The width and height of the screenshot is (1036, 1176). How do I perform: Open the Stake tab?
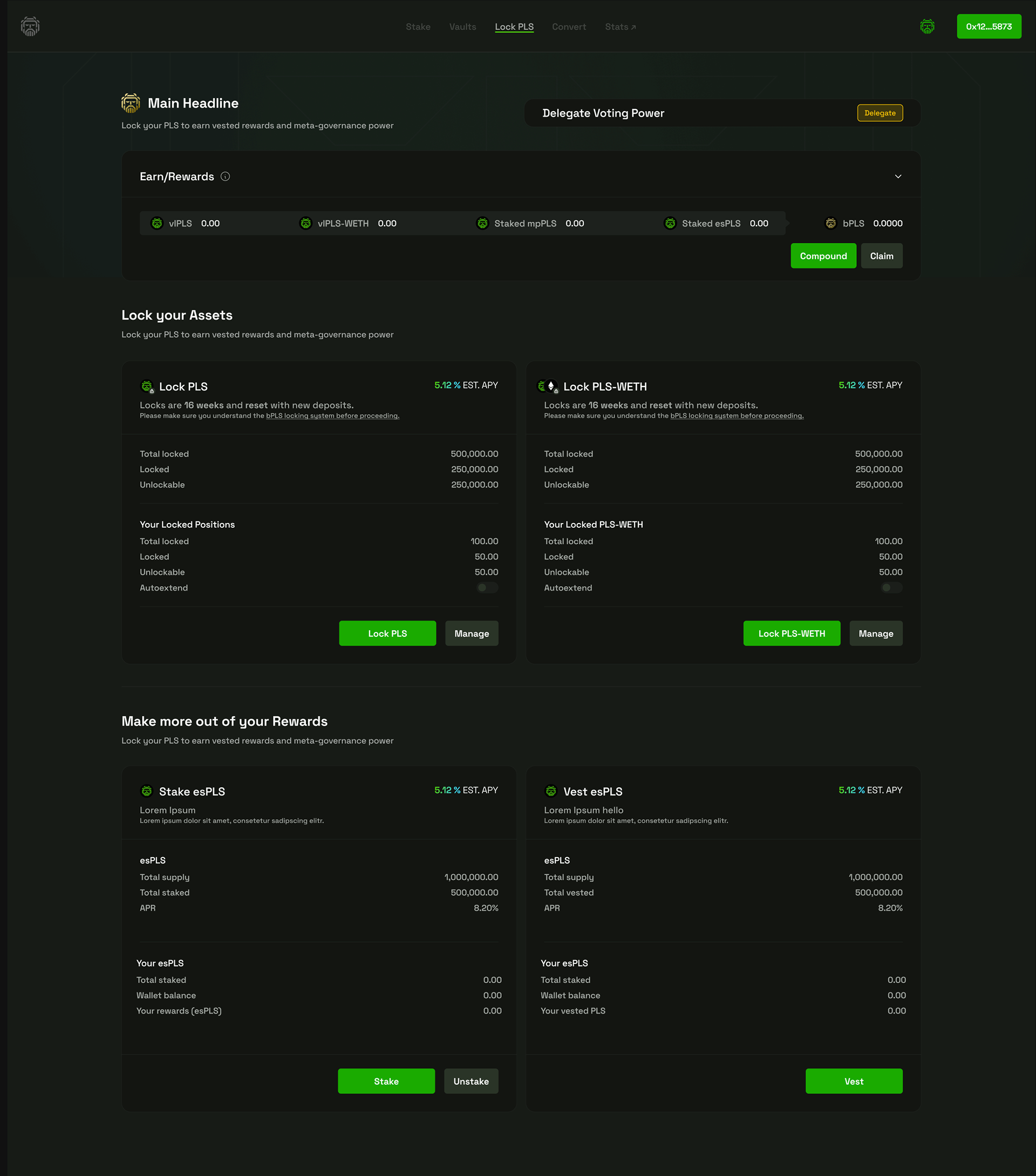click(x=418, y=27)
